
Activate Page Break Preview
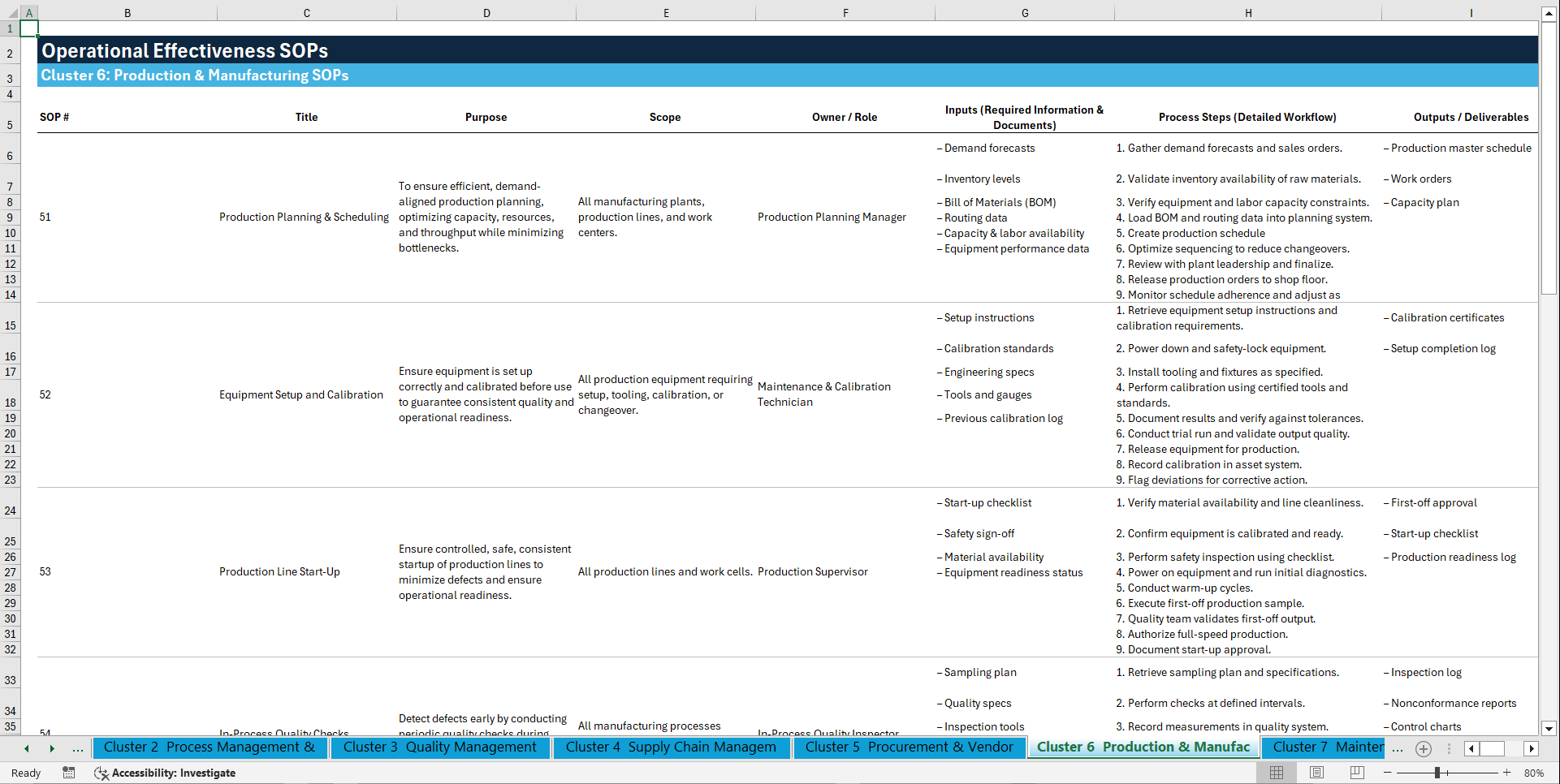(x=1356, y=773)
